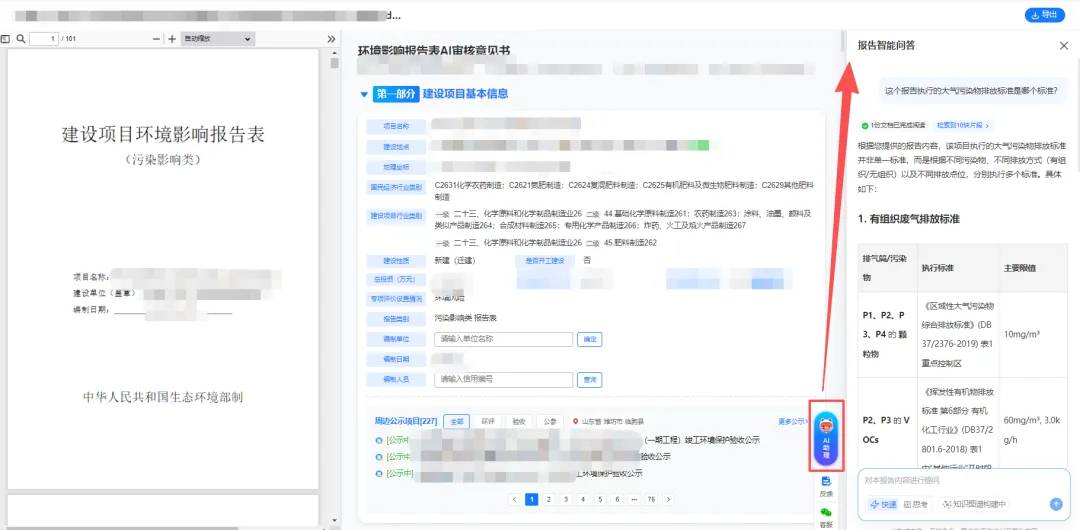The image size is (1080, 530).
Task: Click the 反馈 feedback icon
Action: (x=826, y=486)
